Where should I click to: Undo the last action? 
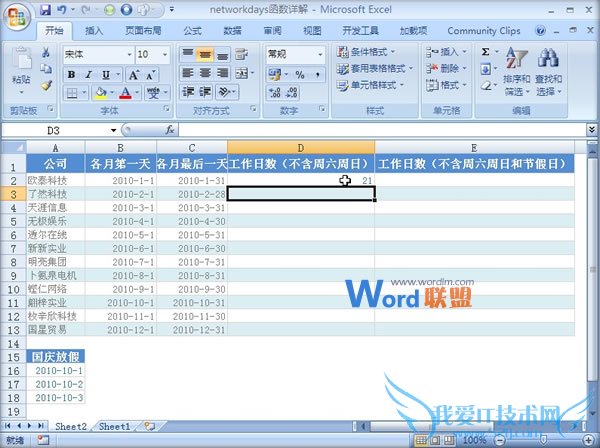point(61,10)
